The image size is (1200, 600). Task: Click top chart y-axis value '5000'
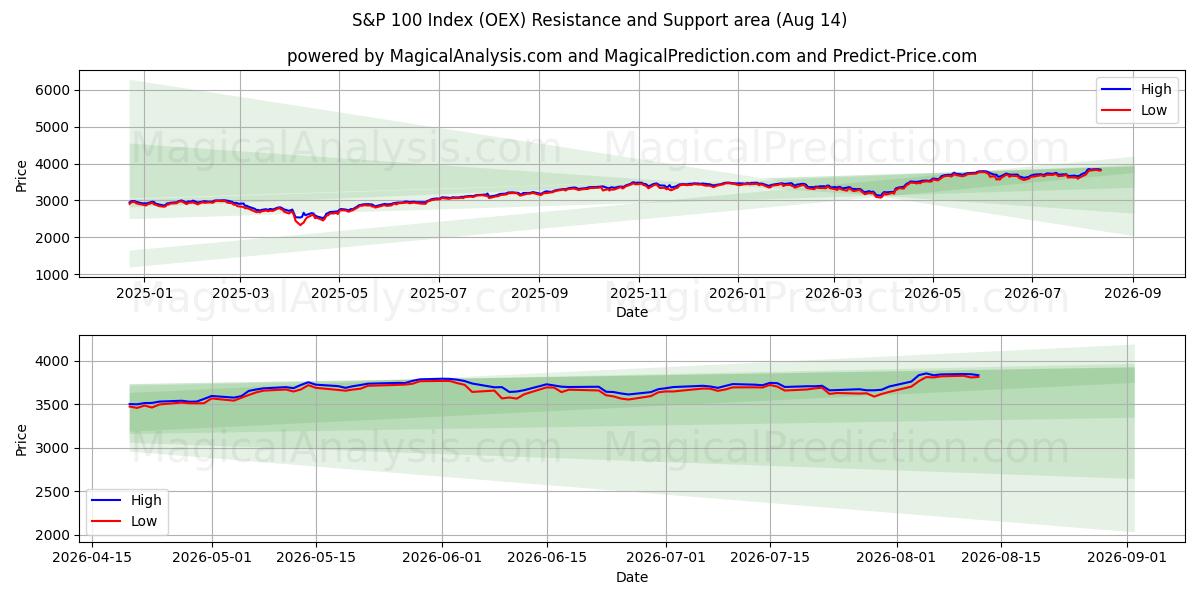coord(54,127)
